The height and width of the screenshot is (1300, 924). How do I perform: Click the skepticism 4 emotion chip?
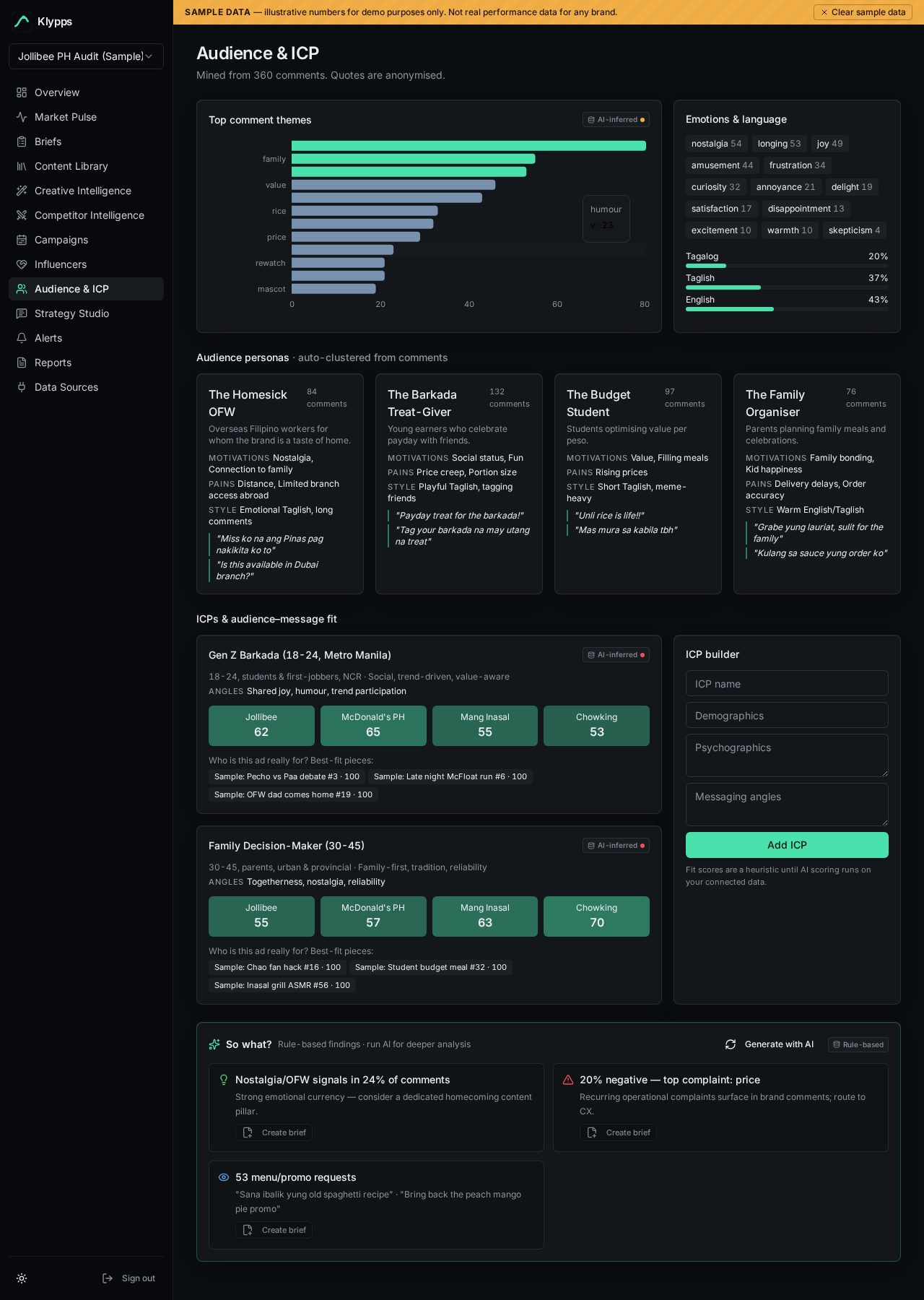coord(854,230)
